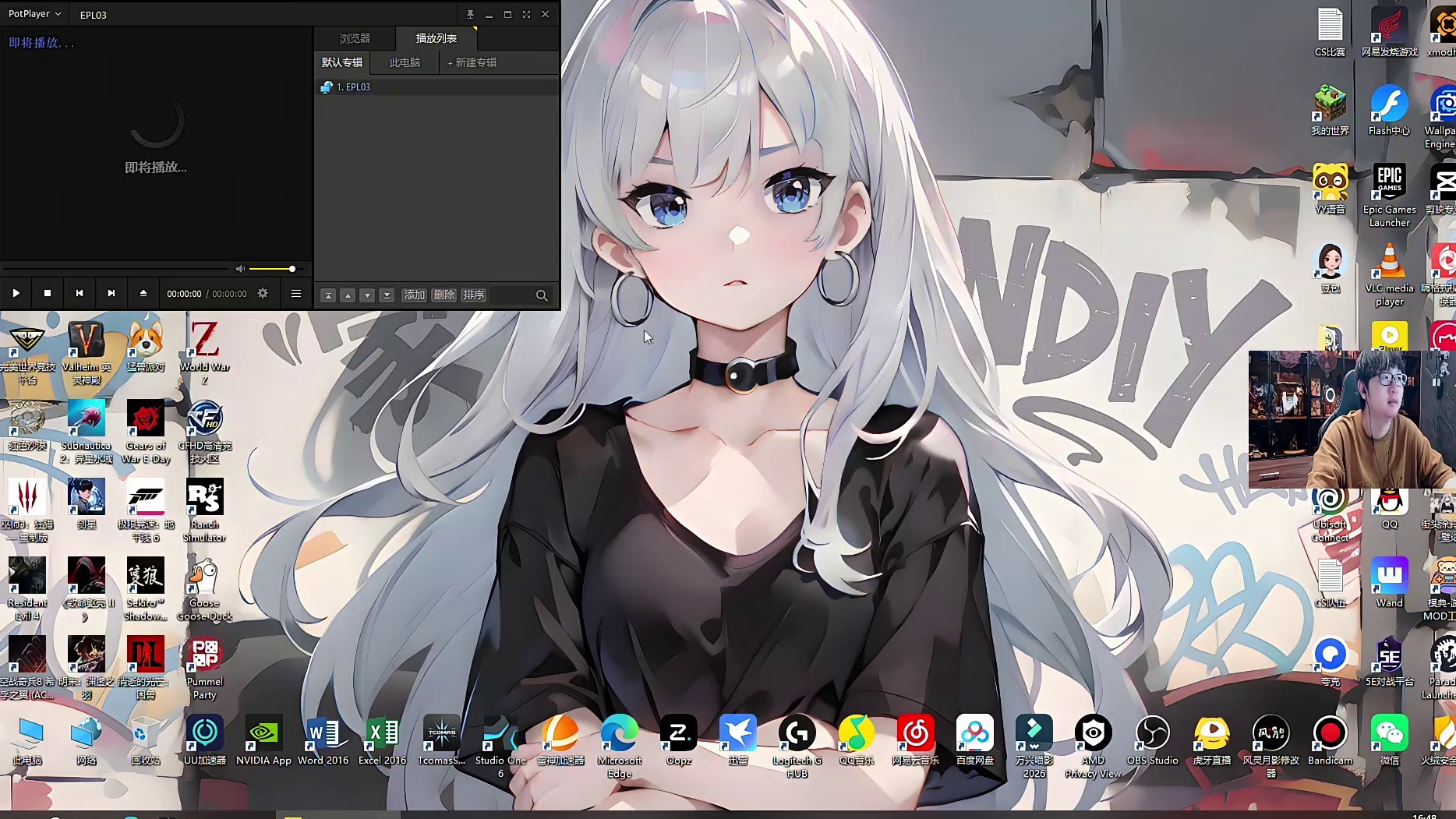This screenshot has height=819, width=1456.
Task: Open the 我的世界 Minecraft icon
Action: coord(1331,111)
